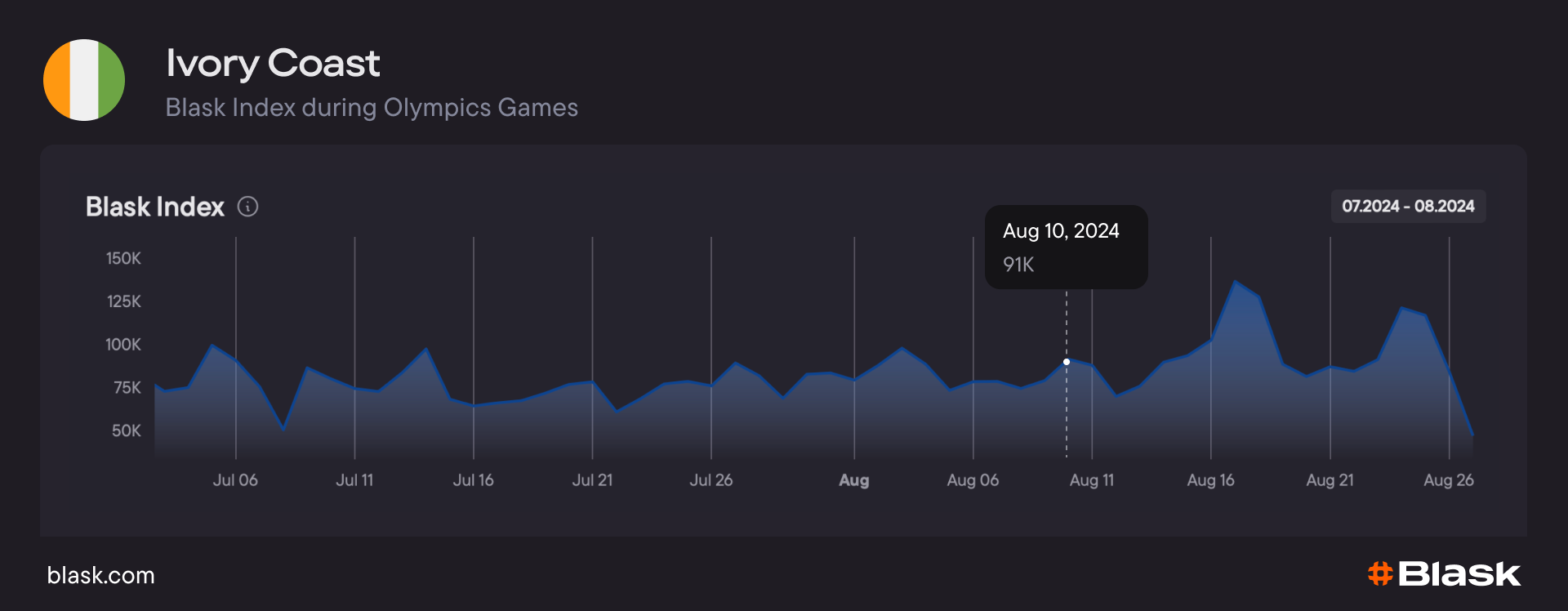Select the Jul 11 axis label

click(x=354, y=480)
